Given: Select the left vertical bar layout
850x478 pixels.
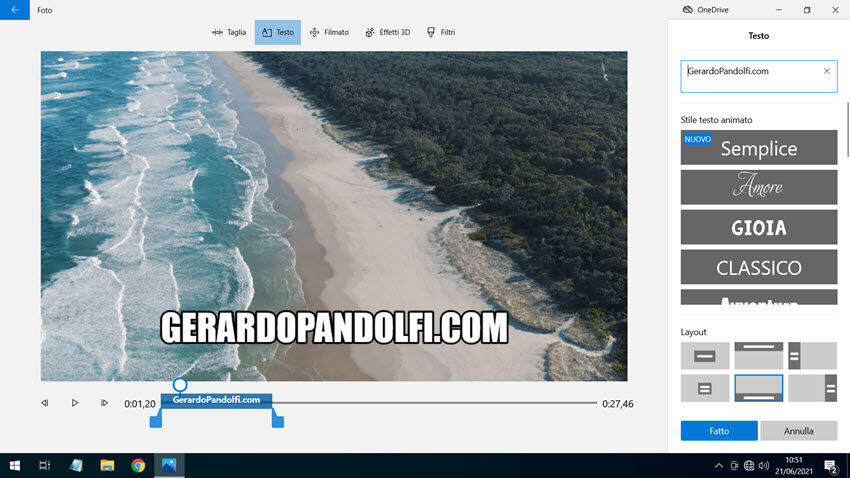Looking at the screenshot, I should pyautogui.click(x=812, y=356).
